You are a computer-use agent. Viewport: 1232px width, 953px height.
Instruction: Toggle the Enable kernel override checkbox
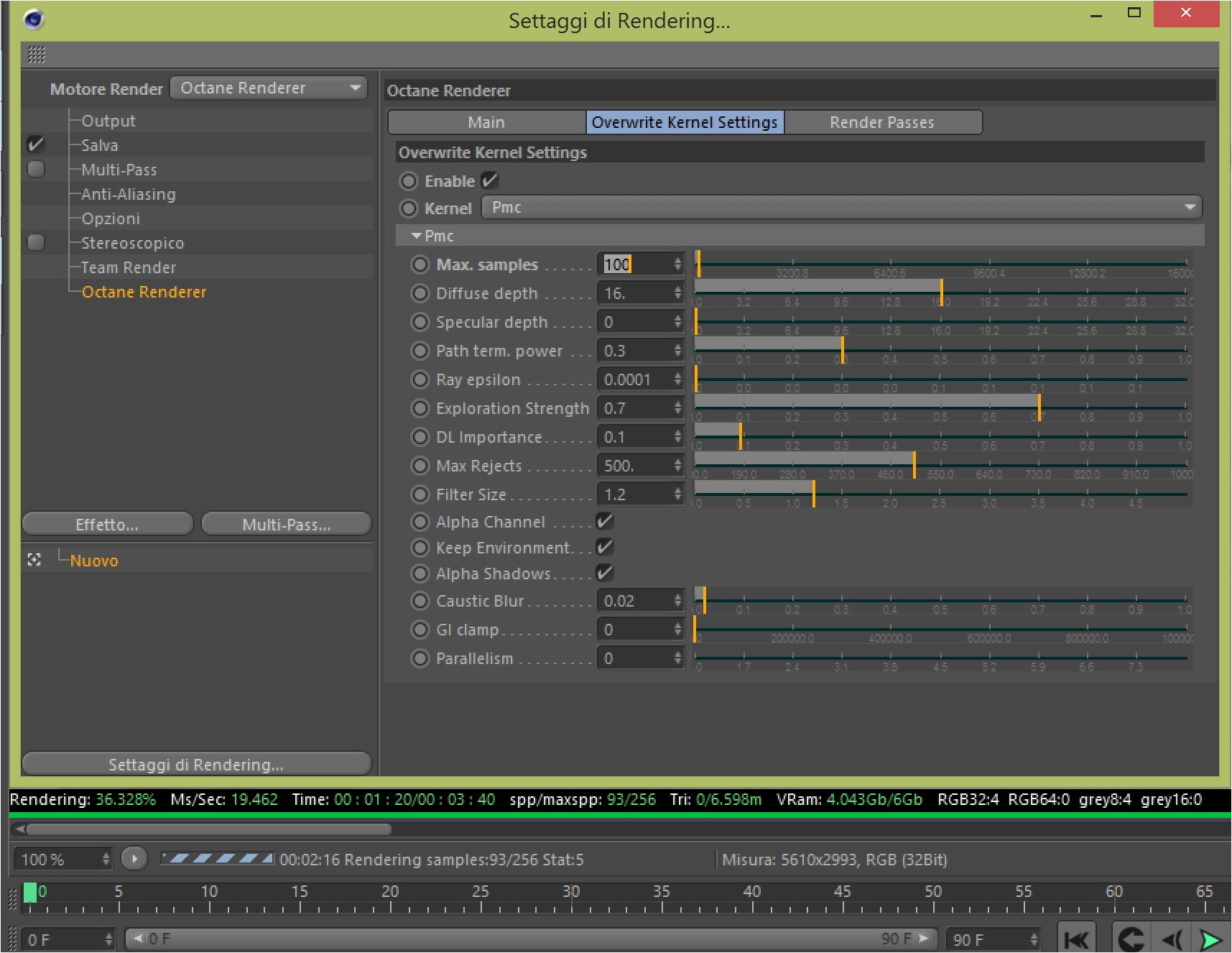[490, 180]
